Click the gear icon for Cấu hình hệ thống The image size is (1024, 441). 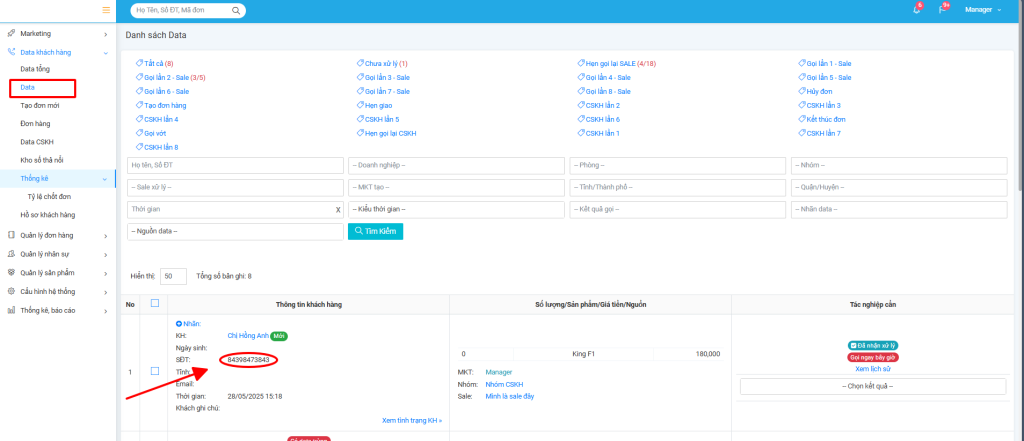coord(11,292)
